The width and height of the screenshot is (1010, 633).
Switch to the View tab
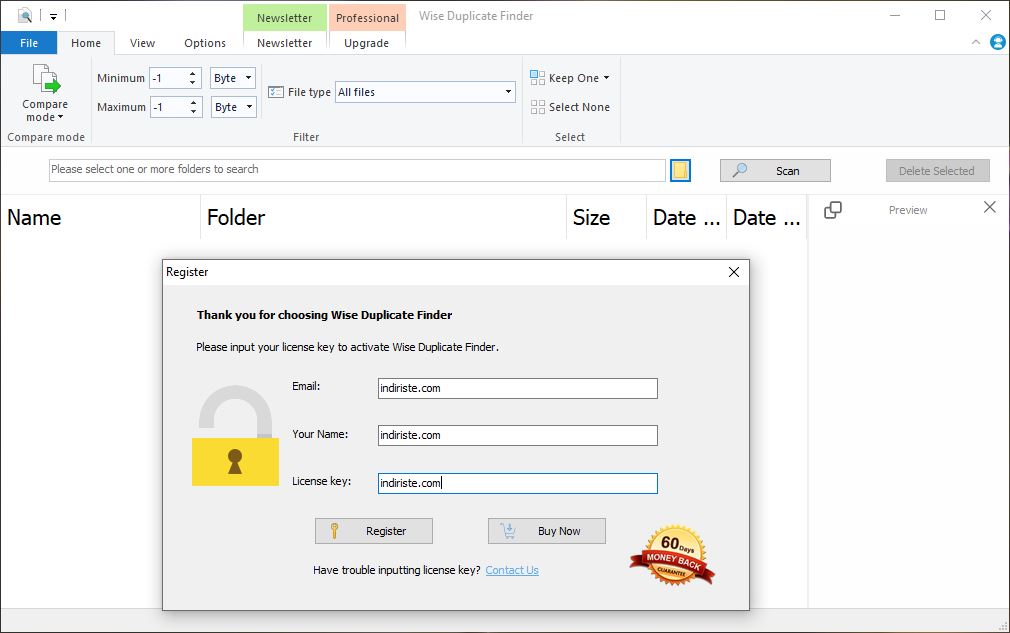tap(142, 43)
